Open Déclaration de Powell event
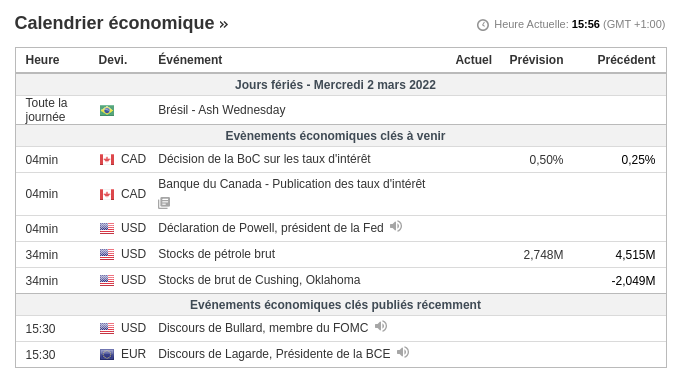The height and width of the screenshot is (382, 677). pos(271,228)
